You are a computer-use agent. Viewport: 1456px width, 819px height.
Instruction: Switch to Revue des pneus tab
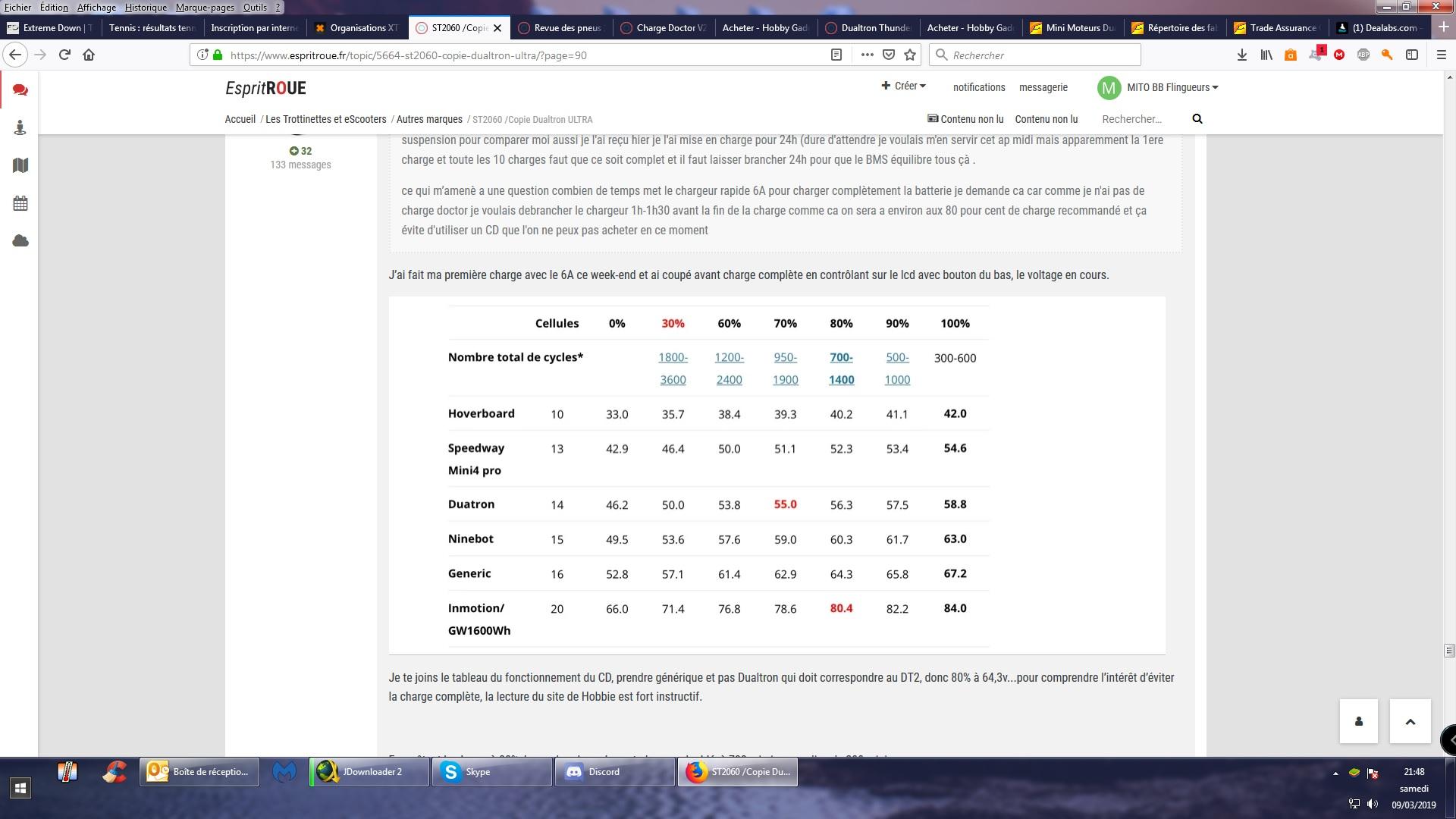pos(560,27)
